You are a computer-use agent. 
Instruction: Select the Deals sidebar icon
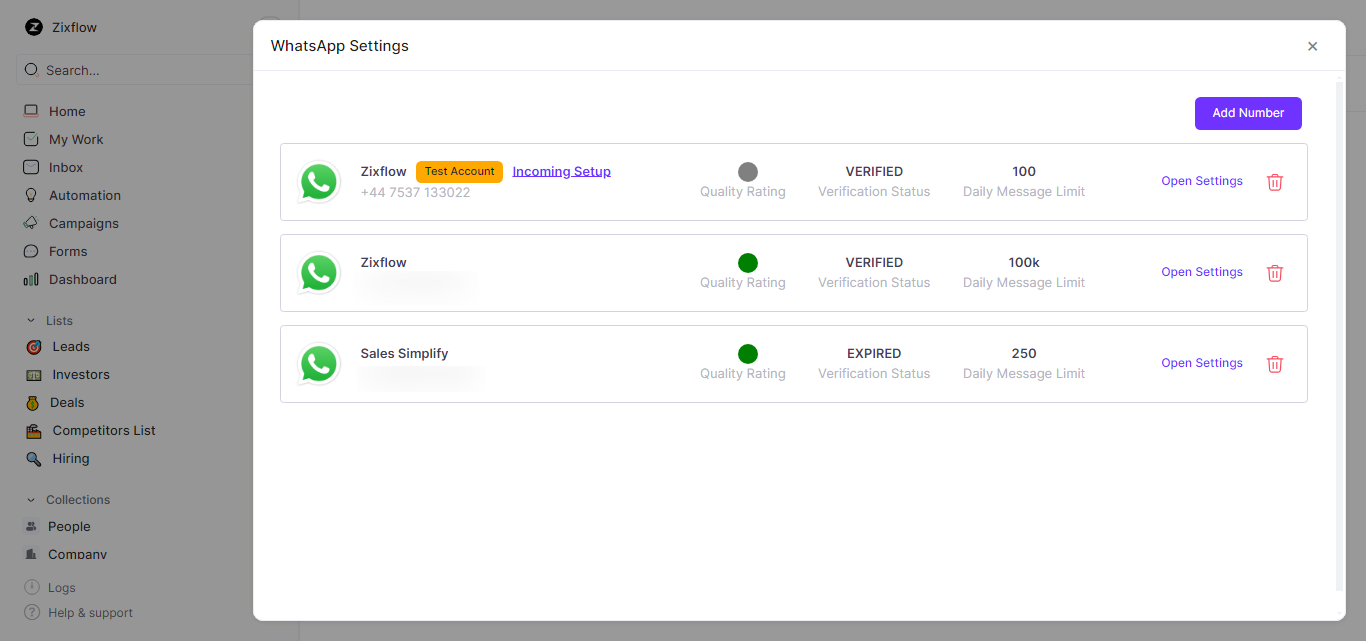click(34, 402)
